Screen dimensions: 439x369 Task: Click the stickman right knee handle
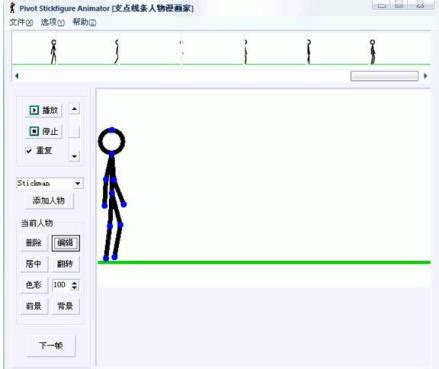point(120,225)
